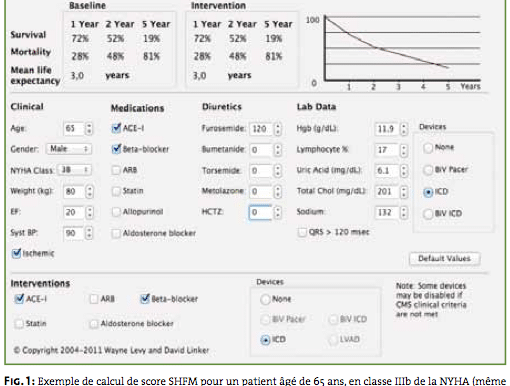Check Statin in Interventions section

point(19,323)
